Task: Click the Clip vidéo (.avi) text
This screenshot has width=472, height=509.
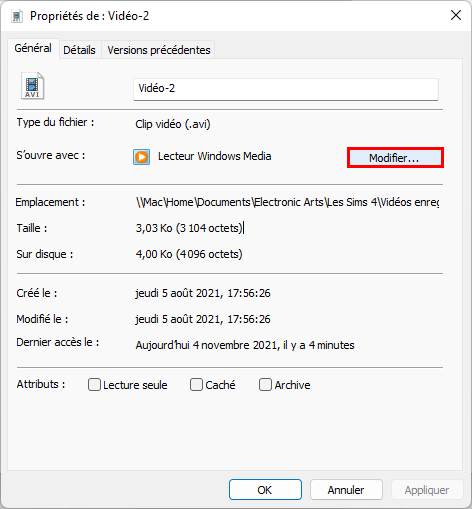Action: click(x=173, y=124)
